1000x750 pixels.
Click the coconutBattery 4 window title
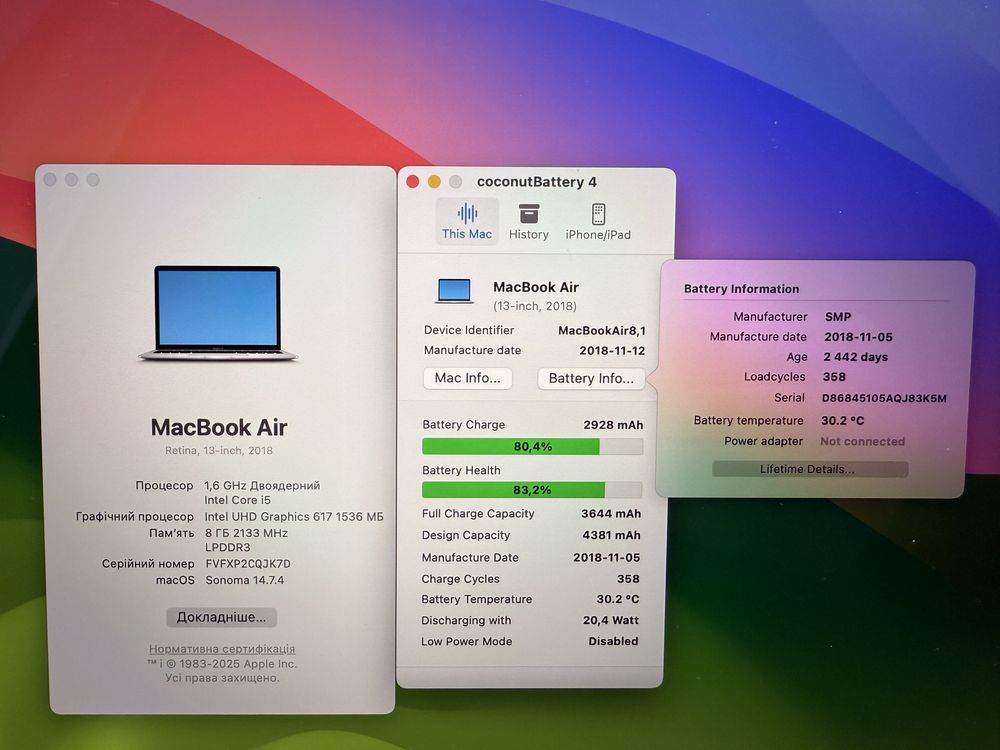(x=537, y=182)
